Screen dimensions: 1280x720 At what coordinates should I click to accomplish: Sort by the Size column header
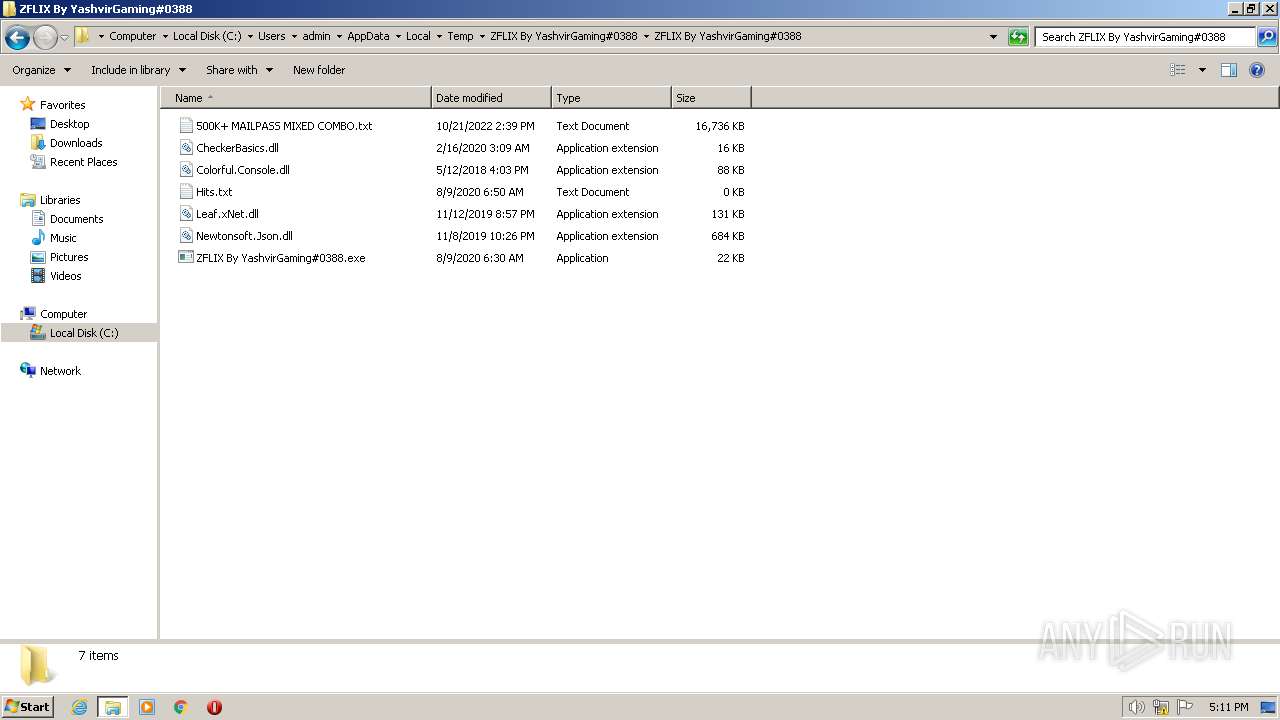(x=711, y=98)
